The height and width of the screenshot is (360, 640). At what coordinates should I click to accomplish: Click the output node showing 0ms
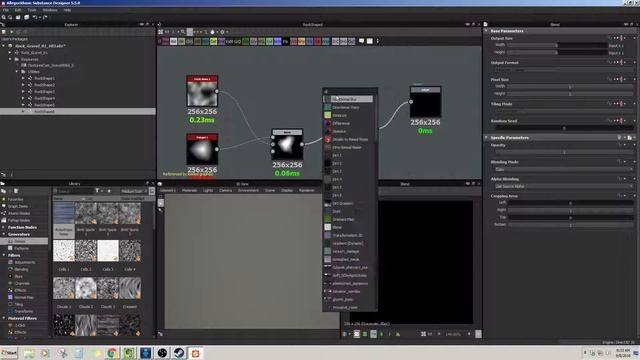[425, 102]
